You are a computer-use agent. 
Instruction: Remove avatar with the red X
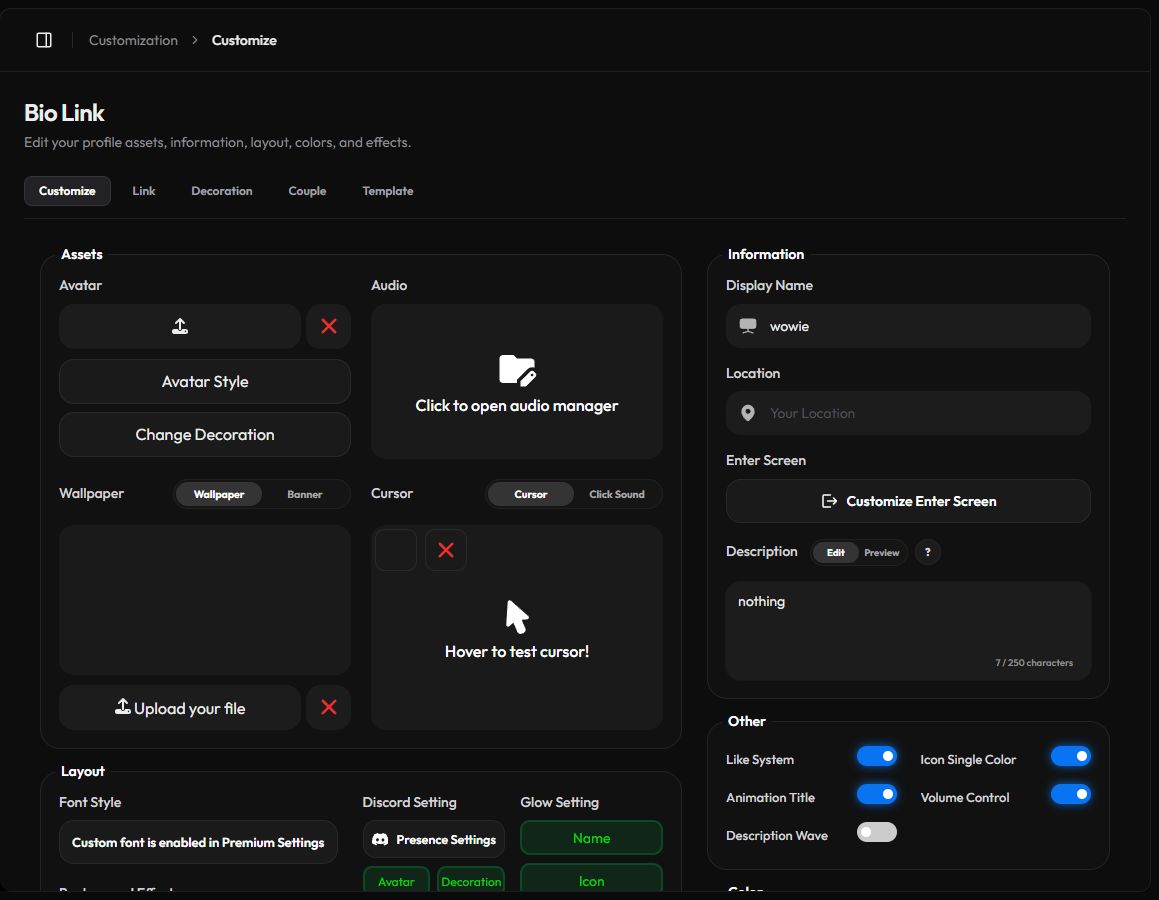coord(329,326)
